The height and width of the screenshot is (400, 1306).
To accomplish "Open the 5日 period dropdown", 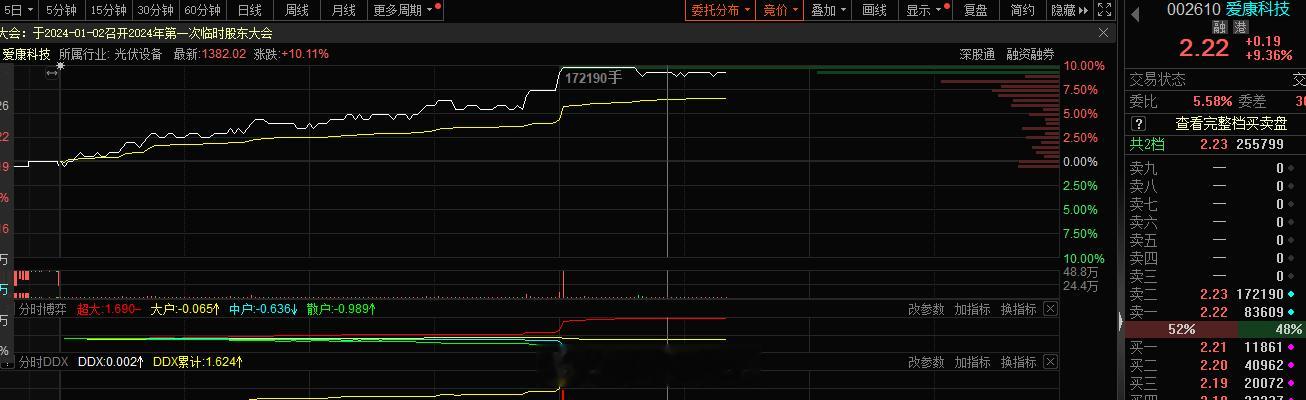I will (19, 10).
